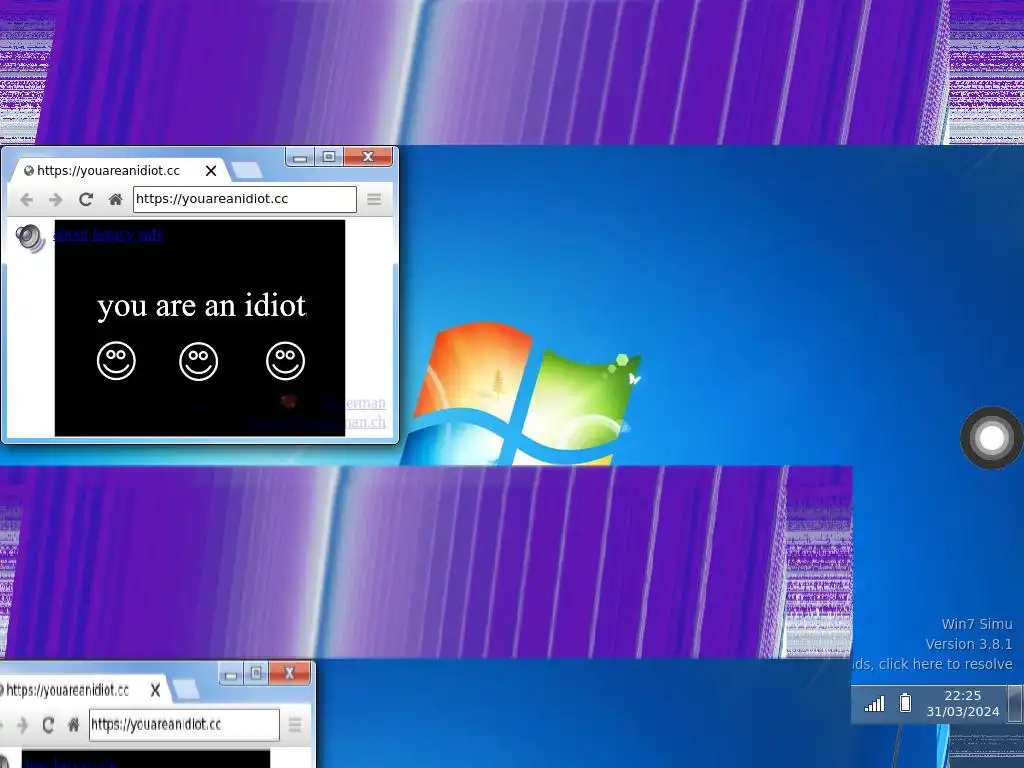The image size is (1024, 768).
Task: Click the 'click here to resolve' notice
Action: pos(946,664)
